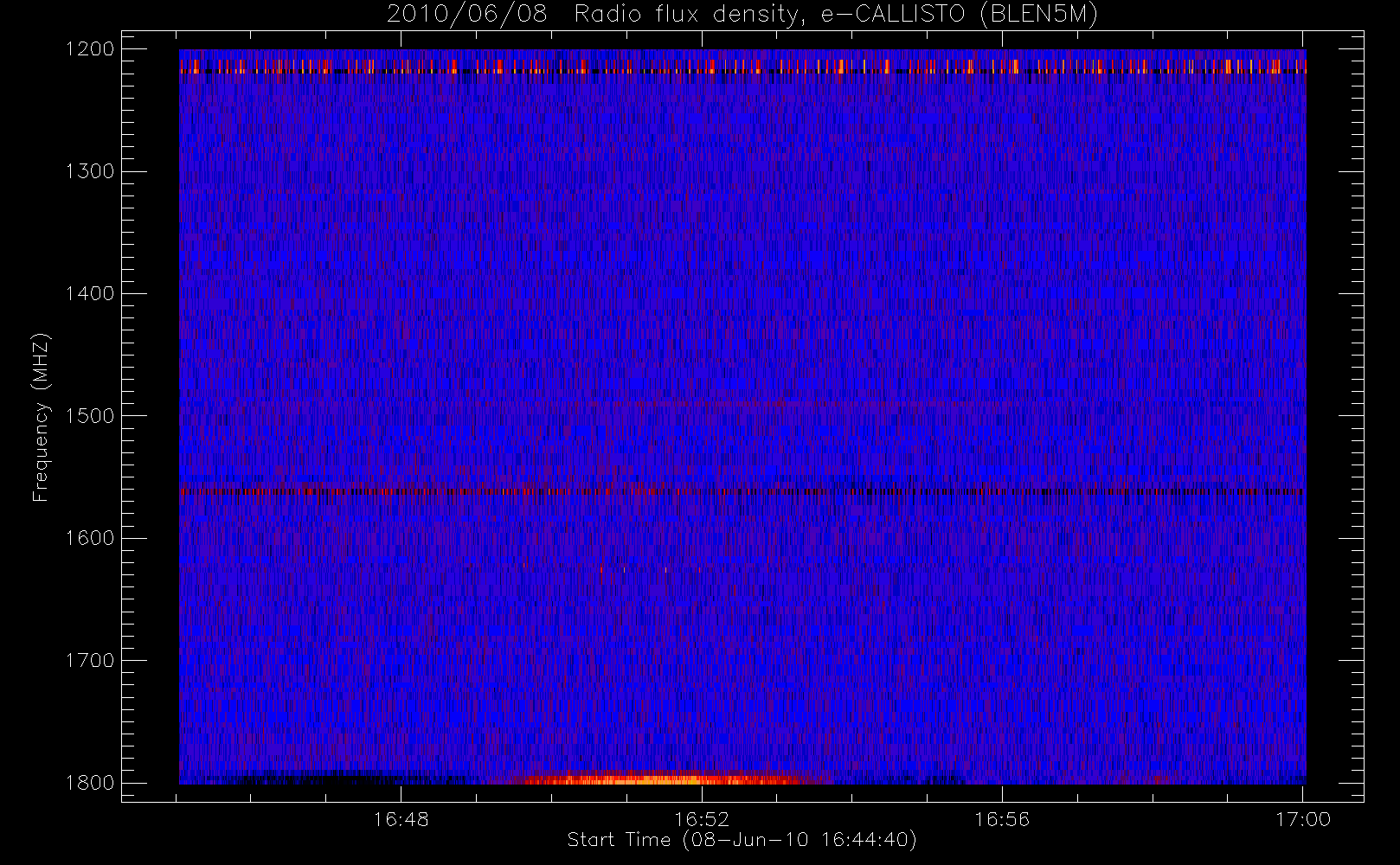This screenshot has height=865, width=1400.
Task: Select the 1200 frequency axis label
Action: pos(90,49)
